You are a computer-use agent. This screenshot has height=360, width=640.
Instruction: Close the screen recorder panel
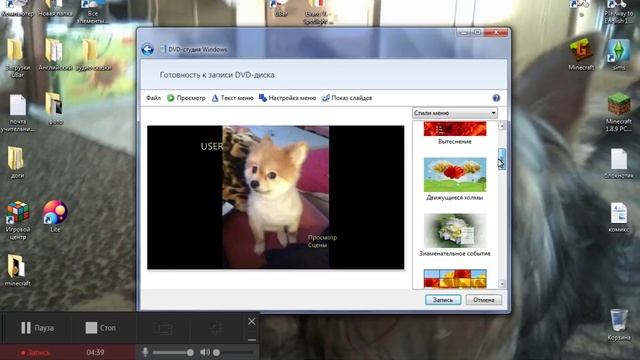pyautogui.click(x=251, y=322)
